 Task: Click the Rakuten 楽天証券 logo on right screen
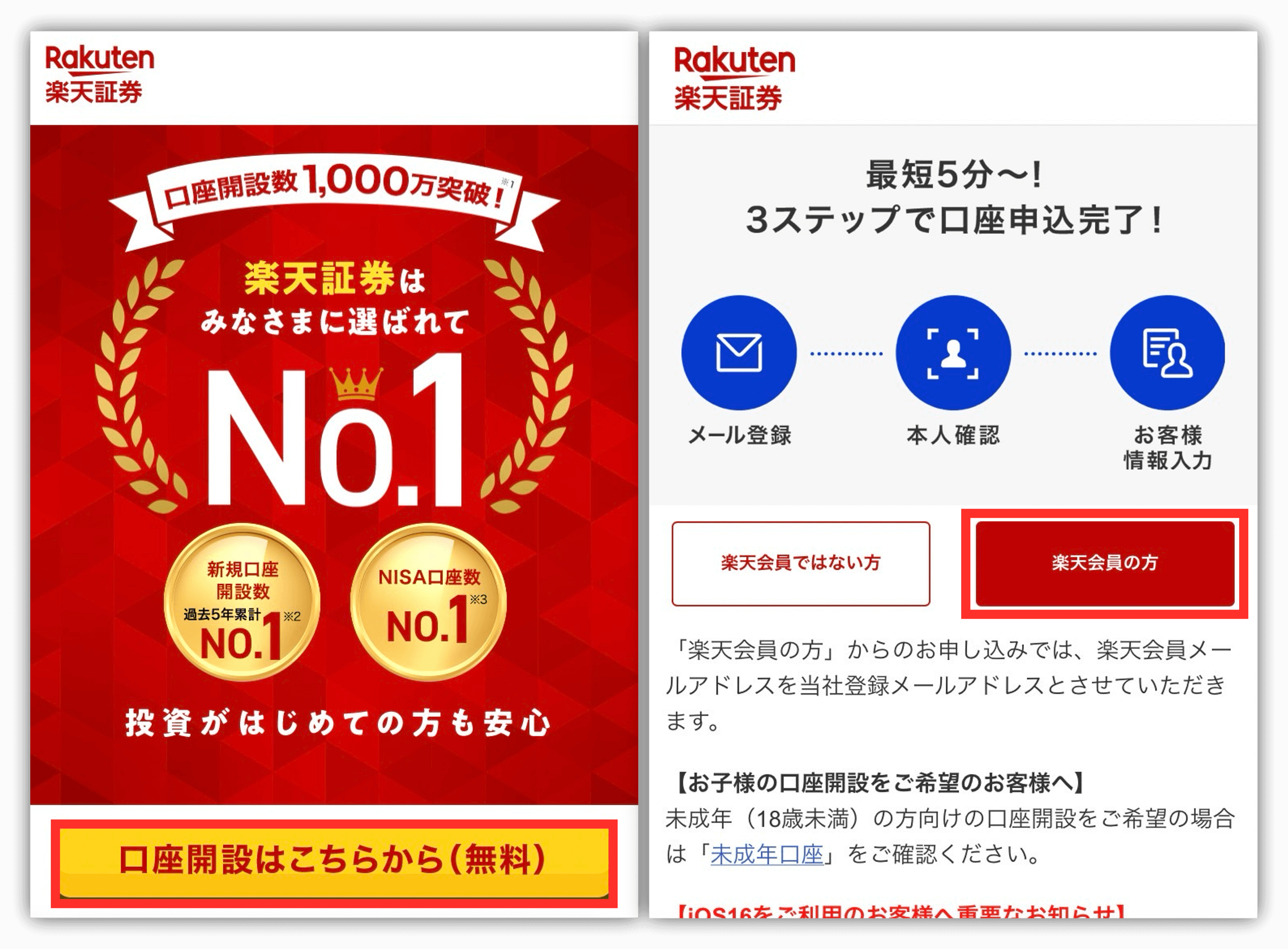click(734, 78)
